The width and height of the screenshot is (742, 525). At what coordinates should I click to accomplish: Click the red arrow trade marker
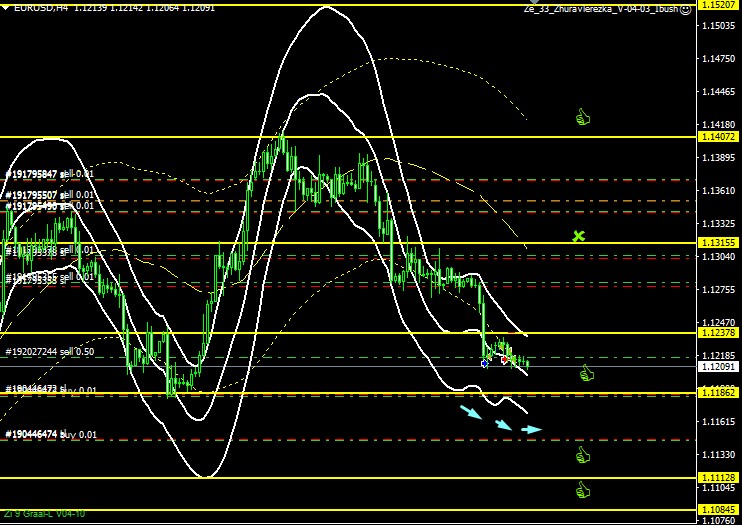coord(504,359)
